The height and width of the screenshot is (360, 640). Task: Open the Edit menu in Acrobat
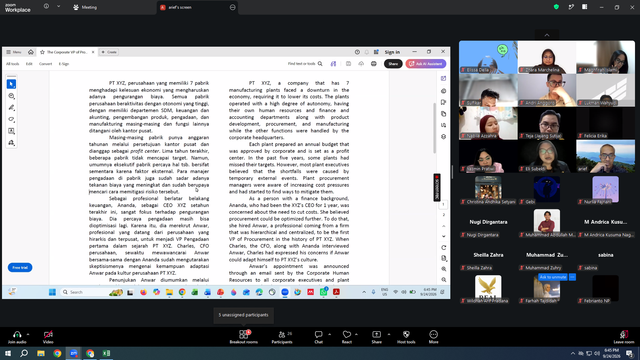point(29,64)
